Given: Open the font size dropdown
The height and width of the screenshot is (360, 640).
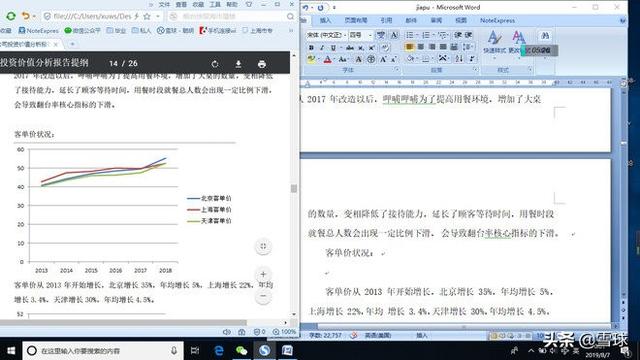Looking at the screenshot, I should (x=370, y=36).
